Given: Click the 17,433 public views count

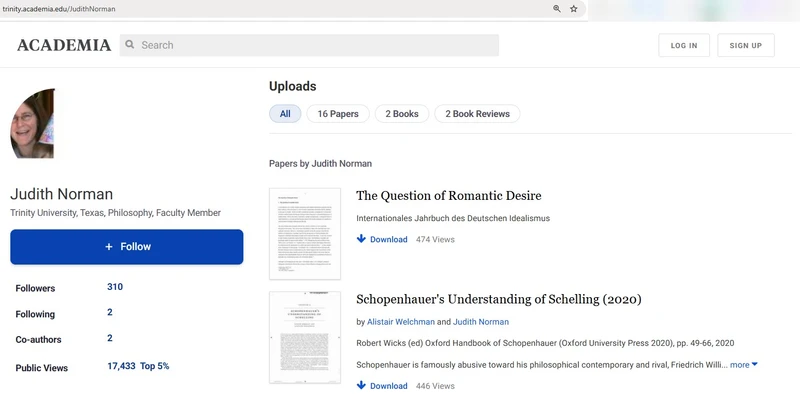Looking at the screenshot, I should click(x=121, y=366).
